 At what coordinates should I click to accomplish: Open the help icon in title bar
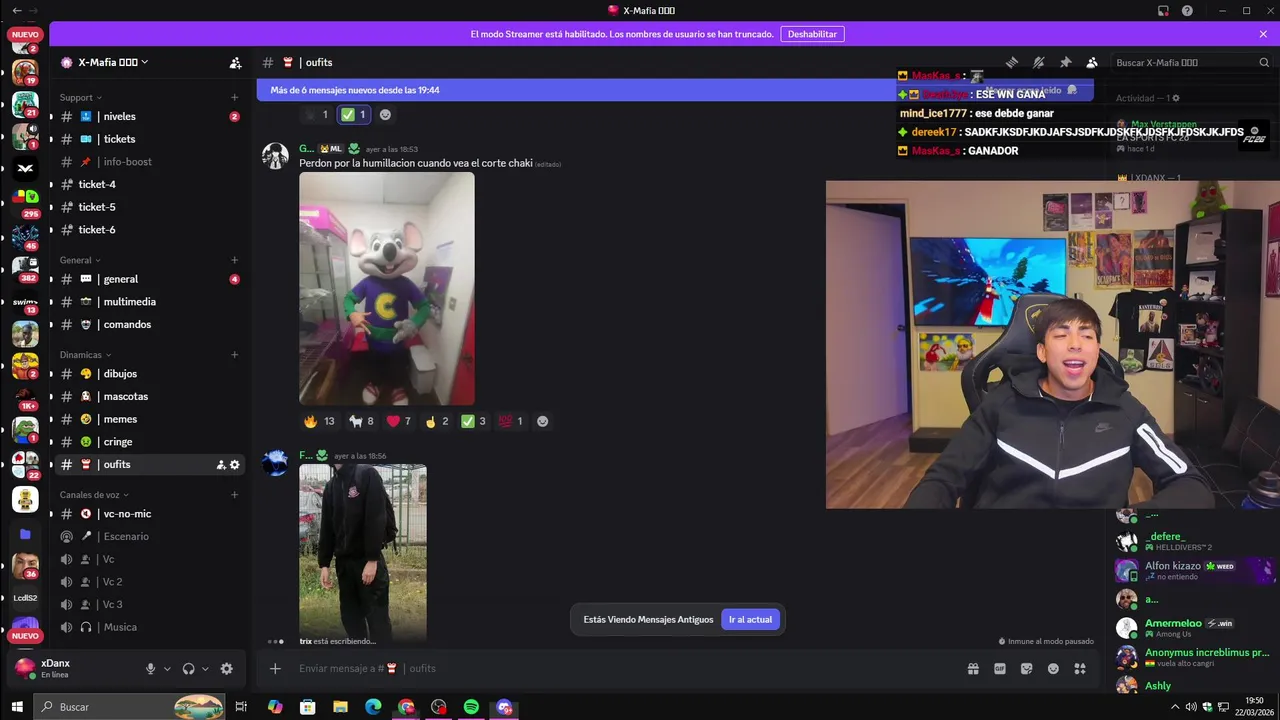pyautogui.click(x=1187, y=10)
